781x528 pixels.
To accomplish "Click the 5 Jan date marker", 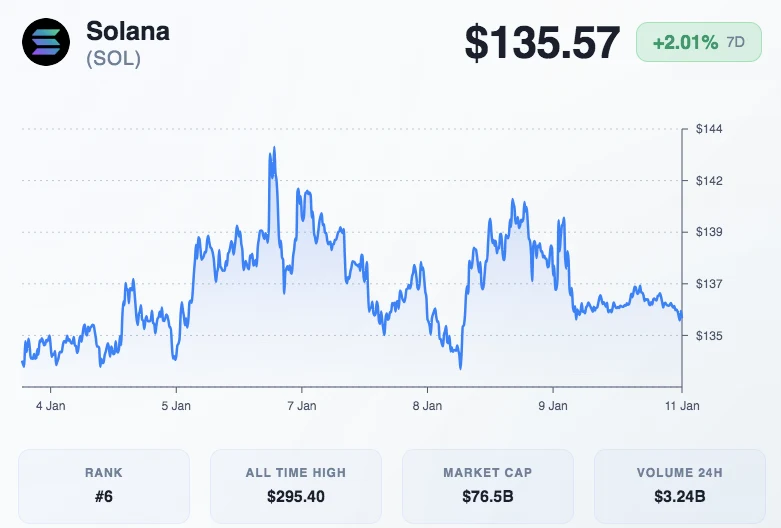I will point(176,406).
